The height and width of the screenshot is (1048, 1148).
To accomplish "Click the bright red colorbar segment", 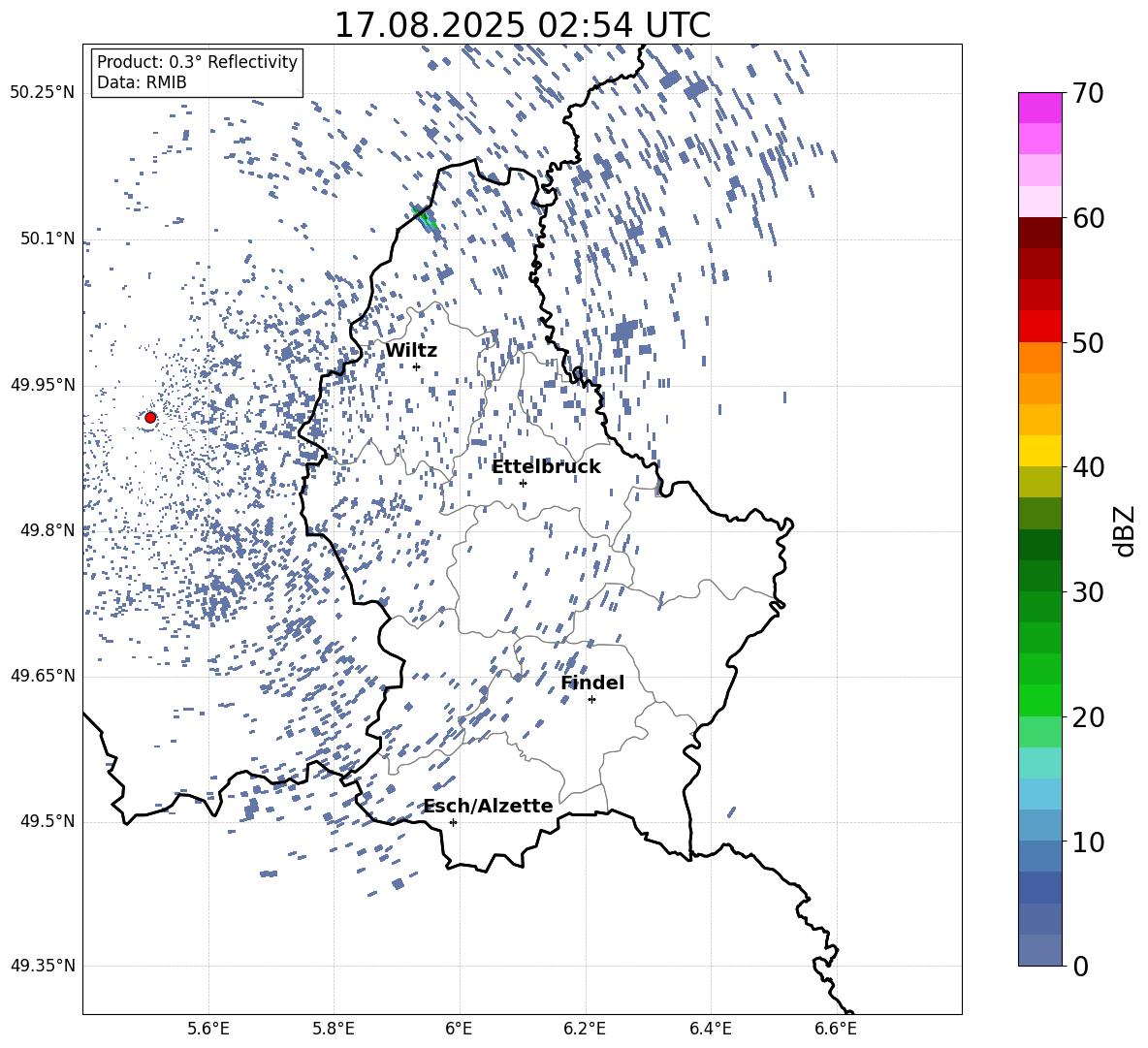I will pyautogui.click(x=1040, y=327).
